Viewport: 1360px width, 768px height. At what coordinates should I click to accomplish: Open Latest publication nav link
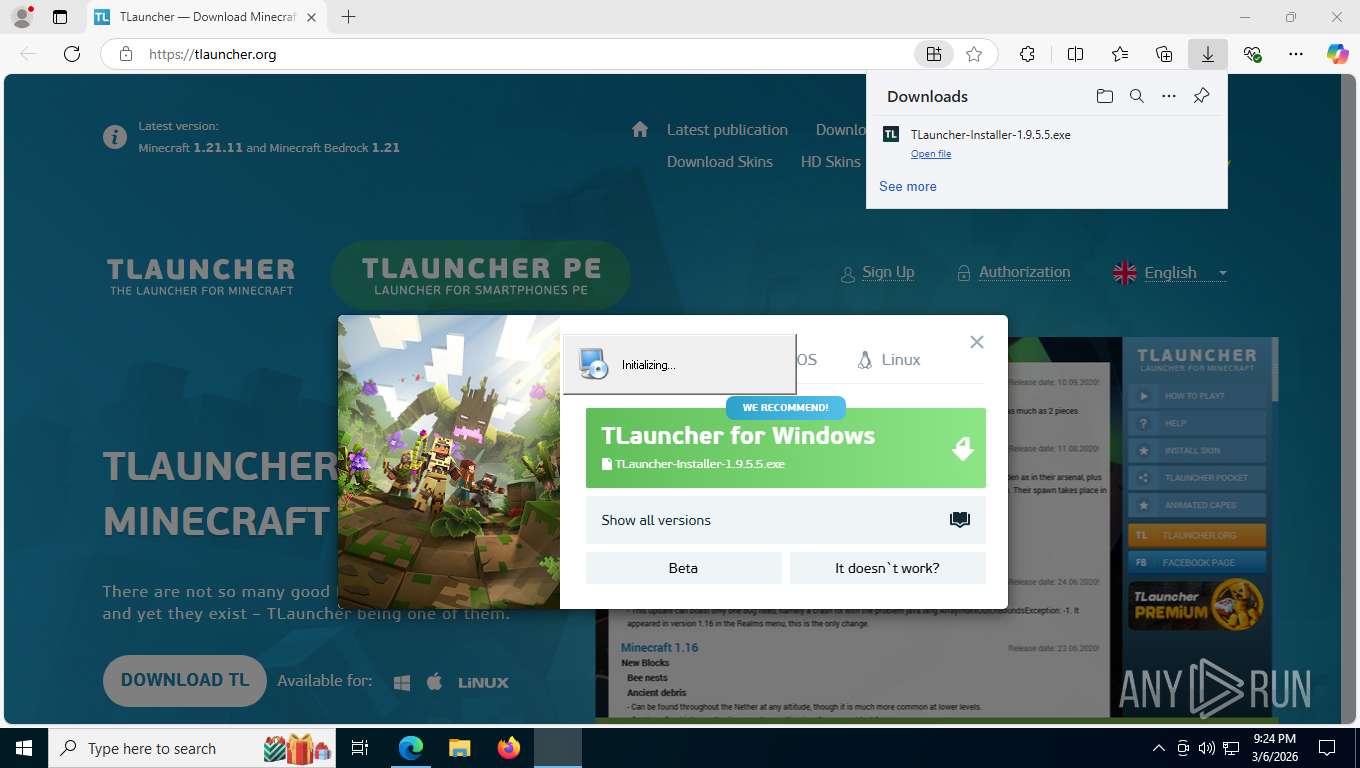coord(727,129)
